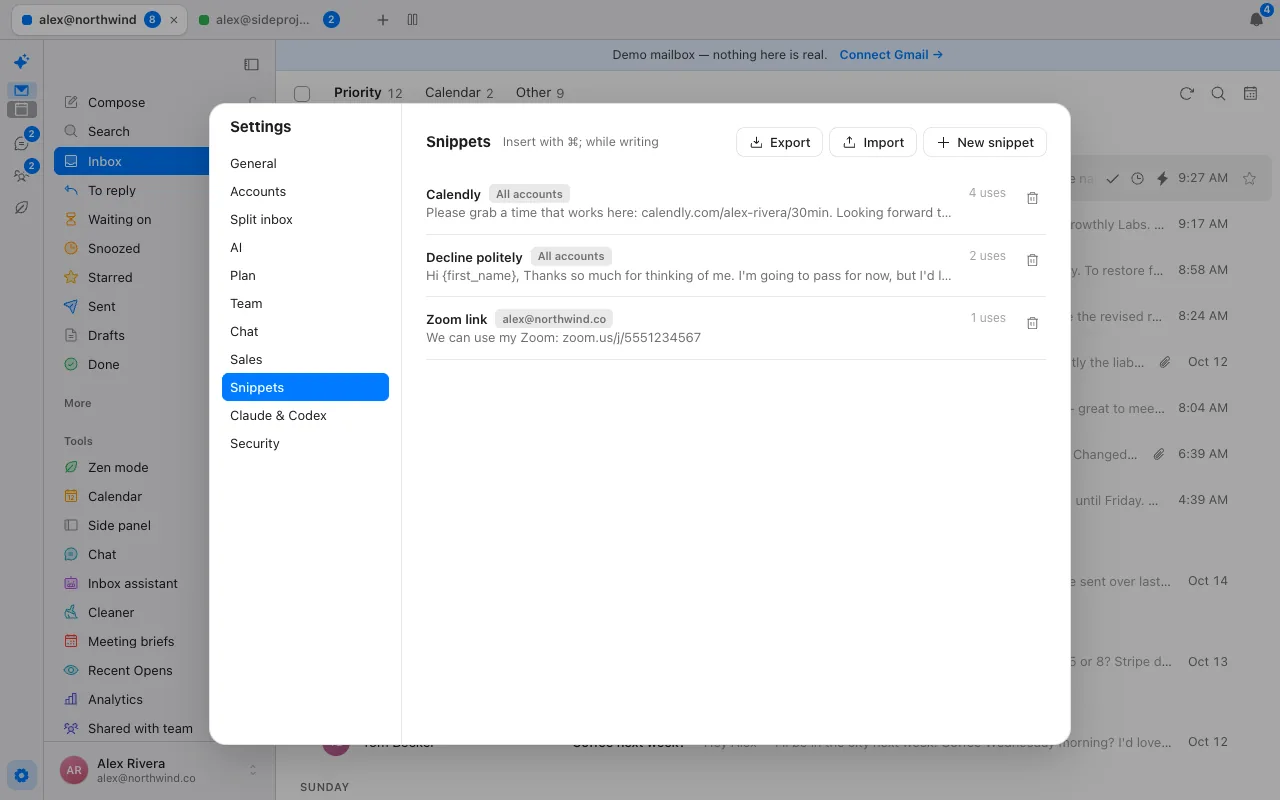Open the chat bubble icon in left rail
The height and width of the screenshot is (800, 1280).
point(21,144)
